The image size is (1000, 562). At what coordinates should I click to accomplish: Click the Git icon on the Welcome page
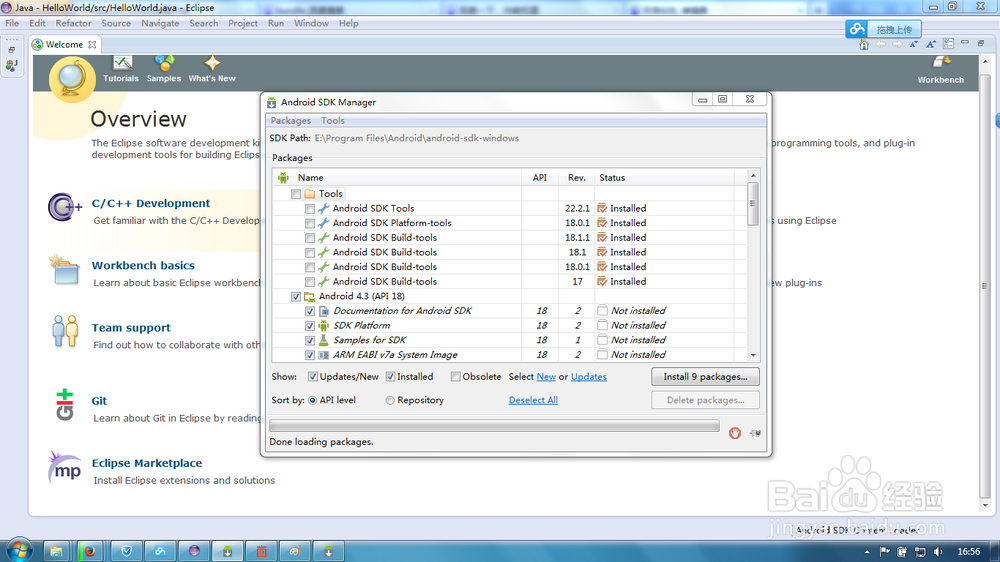(64, 405)
